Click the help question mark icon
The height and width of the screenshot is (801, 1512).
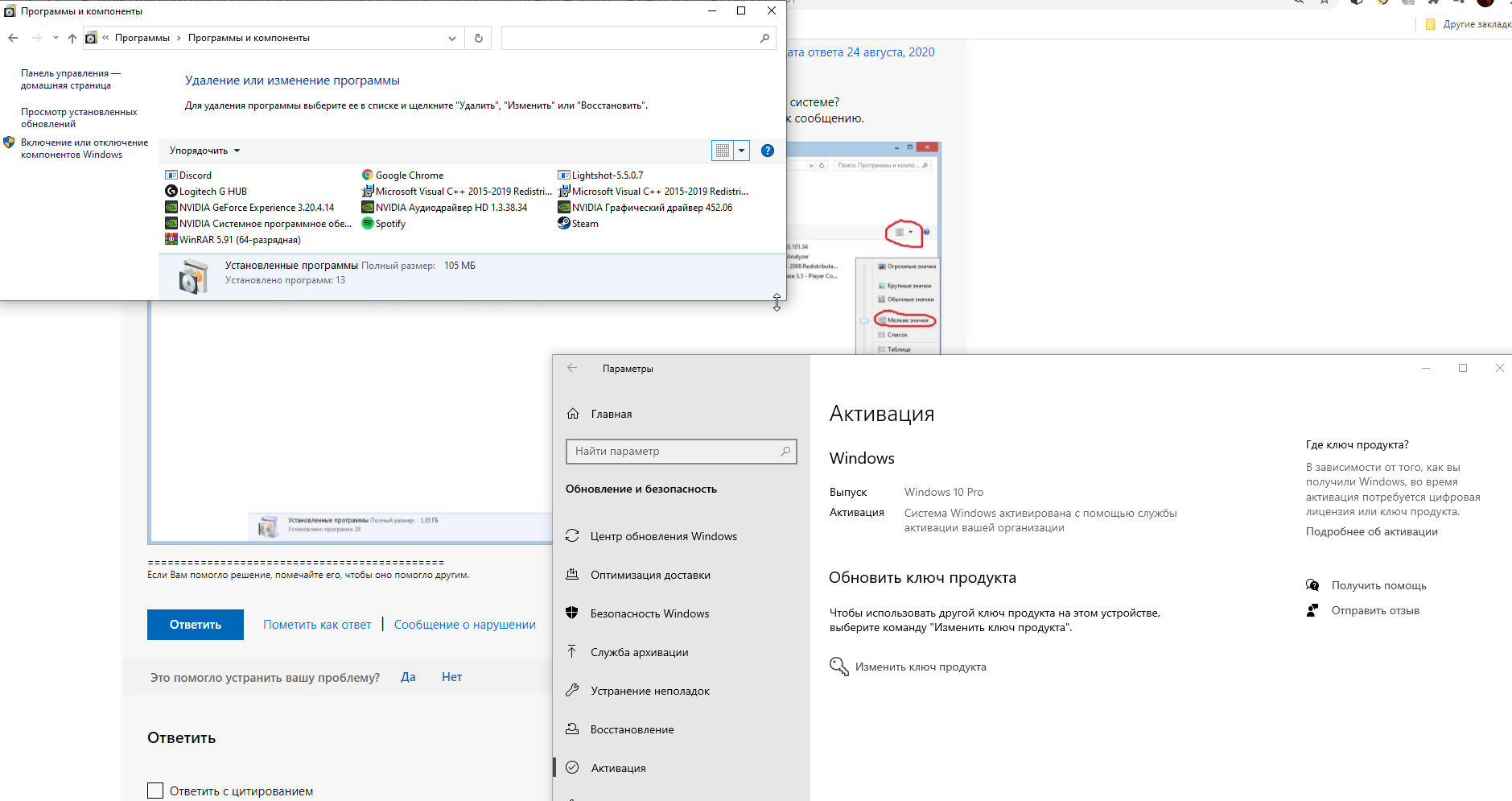click(768, 151)
